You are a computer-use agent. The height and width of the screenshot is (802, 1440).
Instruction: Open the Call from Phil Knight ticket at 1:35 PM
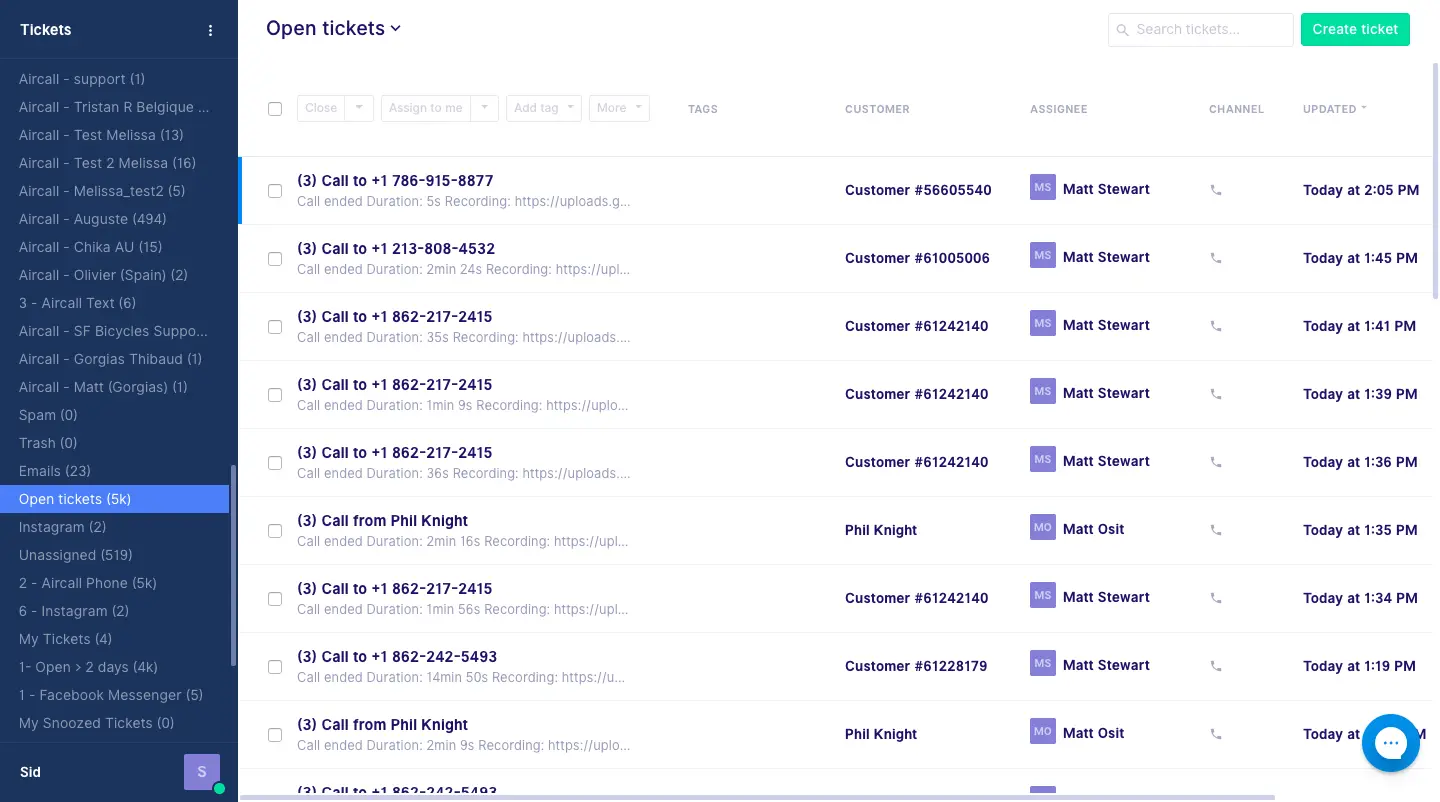(x=382, y=521)
